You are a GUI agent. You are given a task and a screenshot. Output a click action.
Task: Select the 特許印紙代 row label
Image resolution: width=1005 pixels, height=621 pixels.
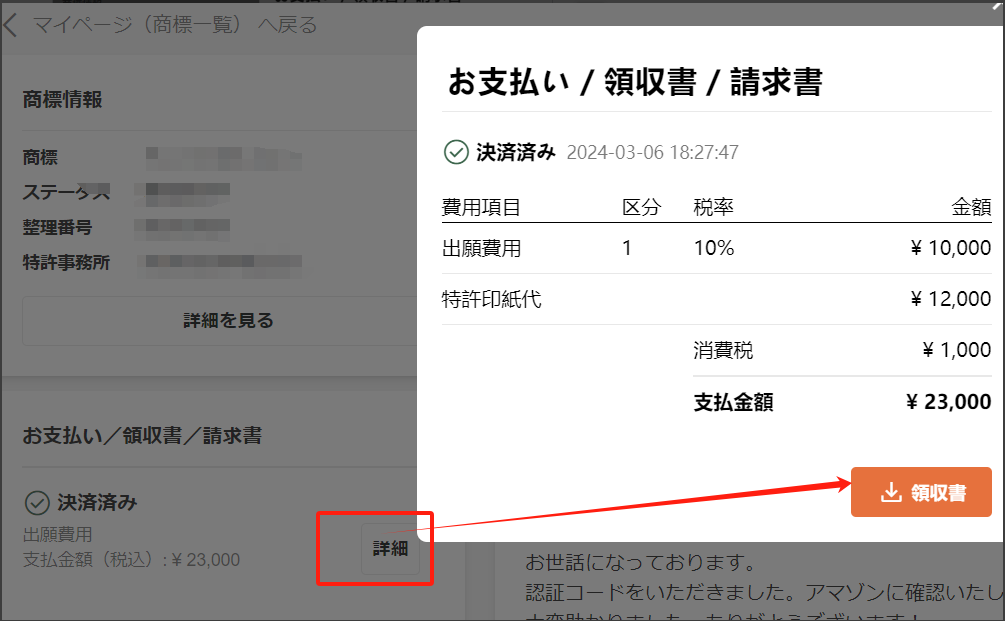492,299
